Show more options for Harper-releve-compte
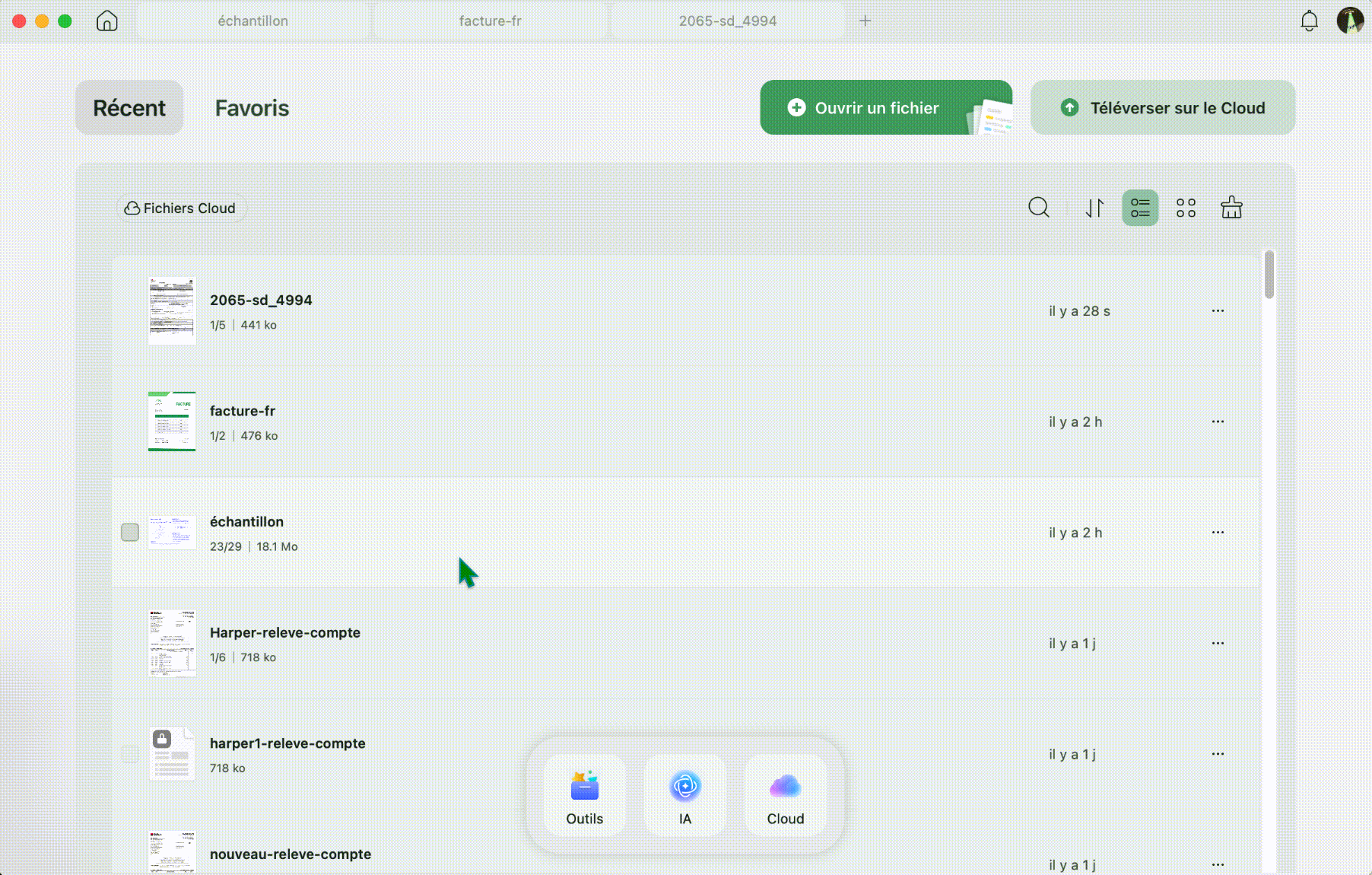The height and width of the screenshot is (875, 1372). pos(1218,643)
